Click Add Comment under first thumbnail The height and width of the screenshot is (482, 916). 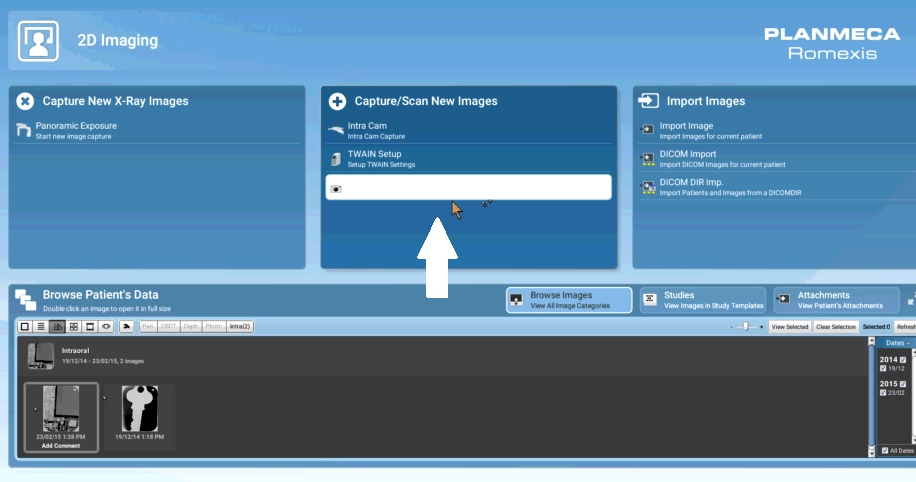61,446
